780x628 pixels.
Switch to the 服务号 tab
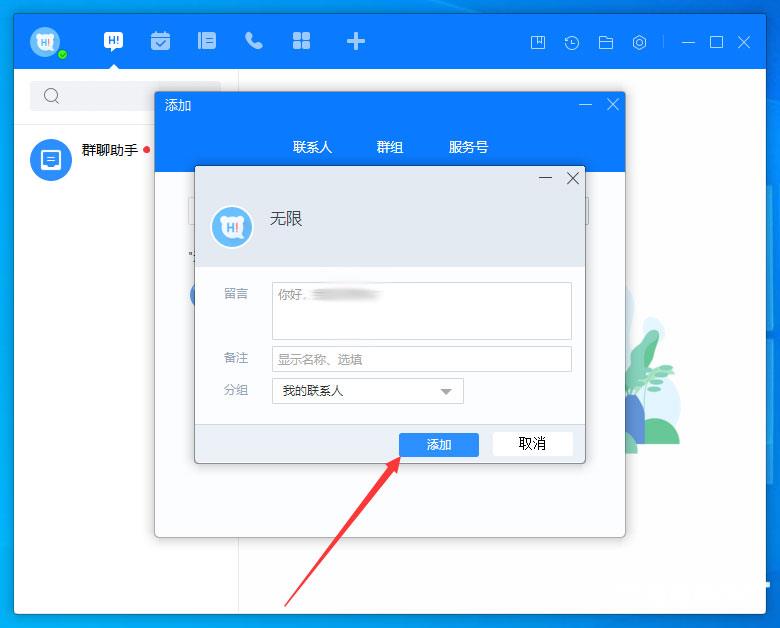click(468, 147)
